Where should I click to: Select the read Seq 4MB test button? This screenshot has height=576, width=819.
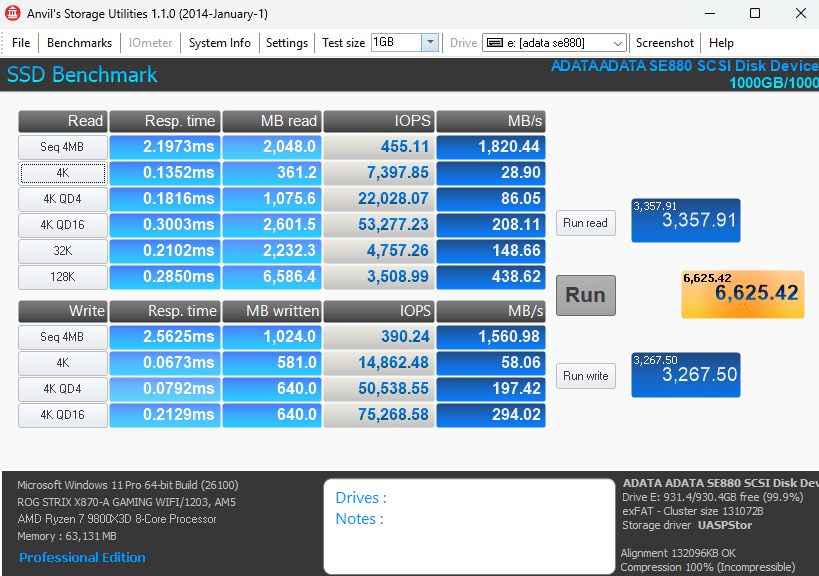[x=62, y=147]
